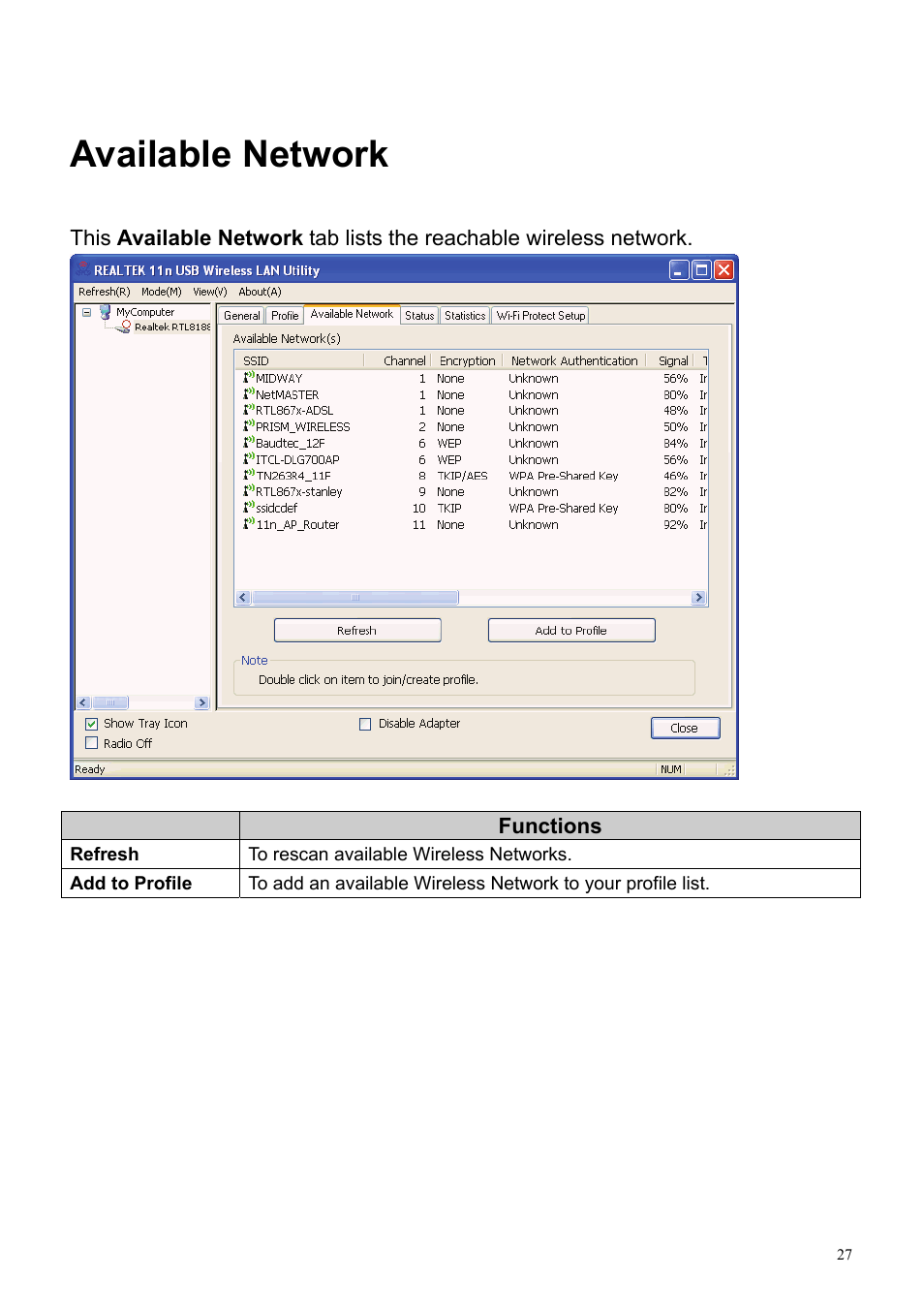Click network list scroll left arrow
This screenshot has height=1308, width=924.
tap(243, 598)
